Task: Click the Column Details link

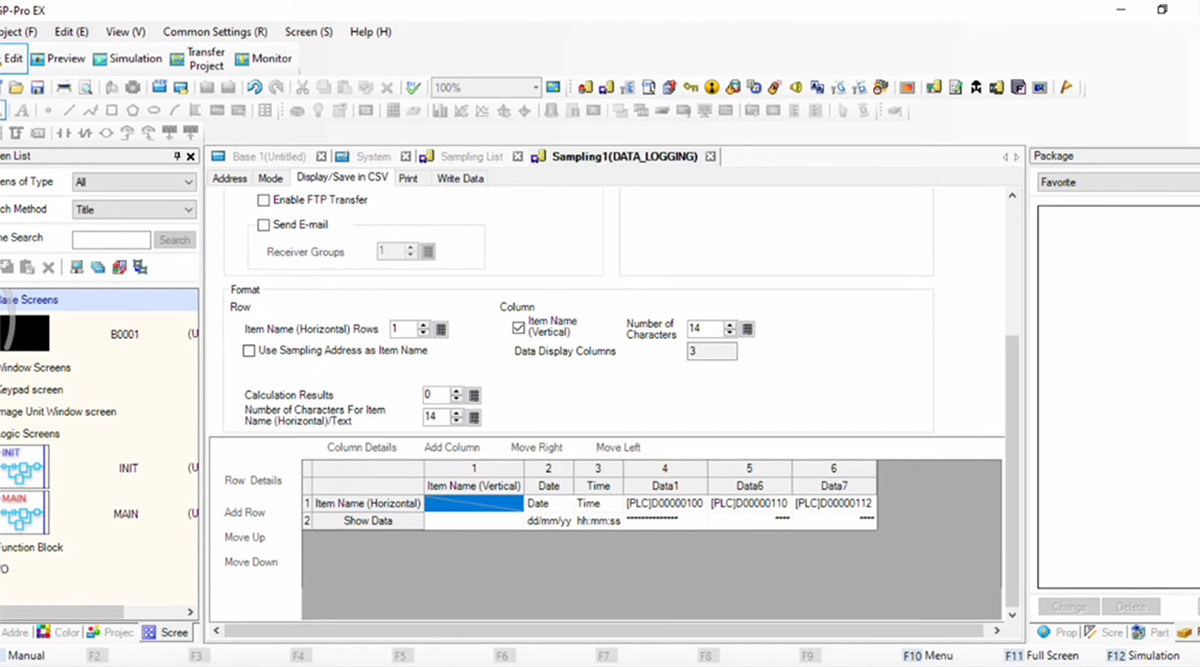Action: point(361,447)
